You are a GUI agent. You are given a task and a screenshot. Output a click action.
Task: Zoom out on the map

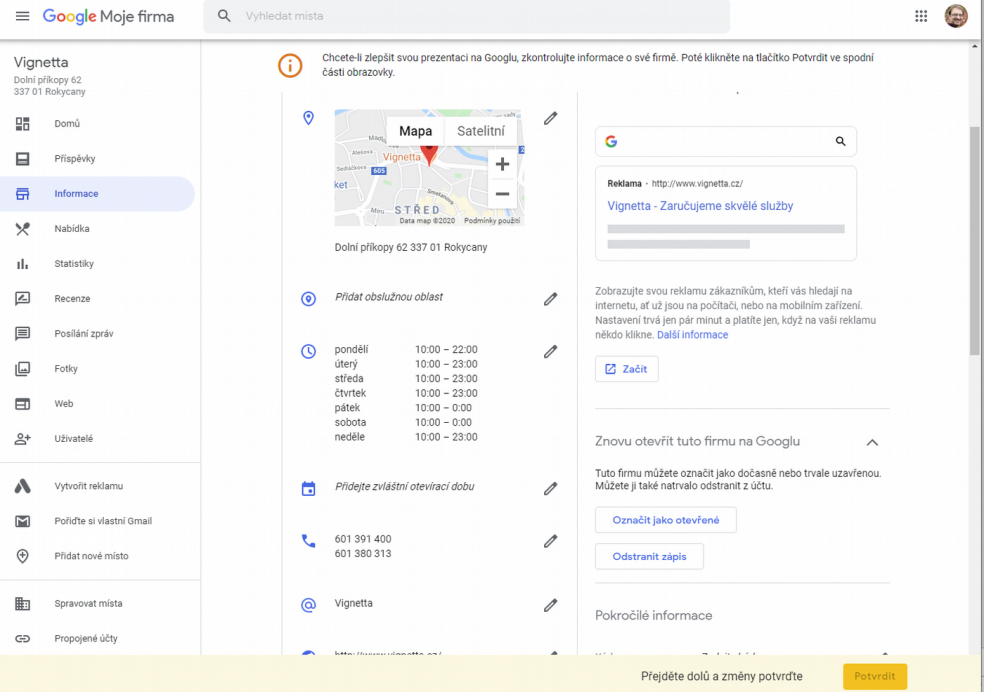tap(502, 194)
